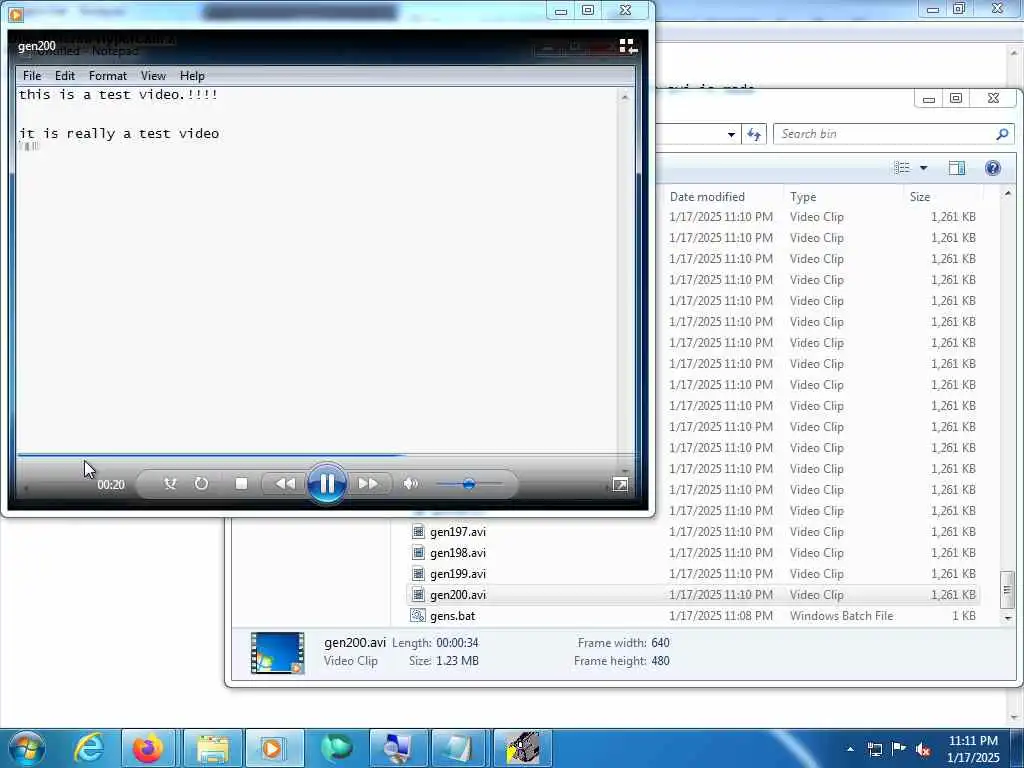
Task: Click the file list scrollbar thumb
Action: pyautogui.click(x=1008, y=589)
